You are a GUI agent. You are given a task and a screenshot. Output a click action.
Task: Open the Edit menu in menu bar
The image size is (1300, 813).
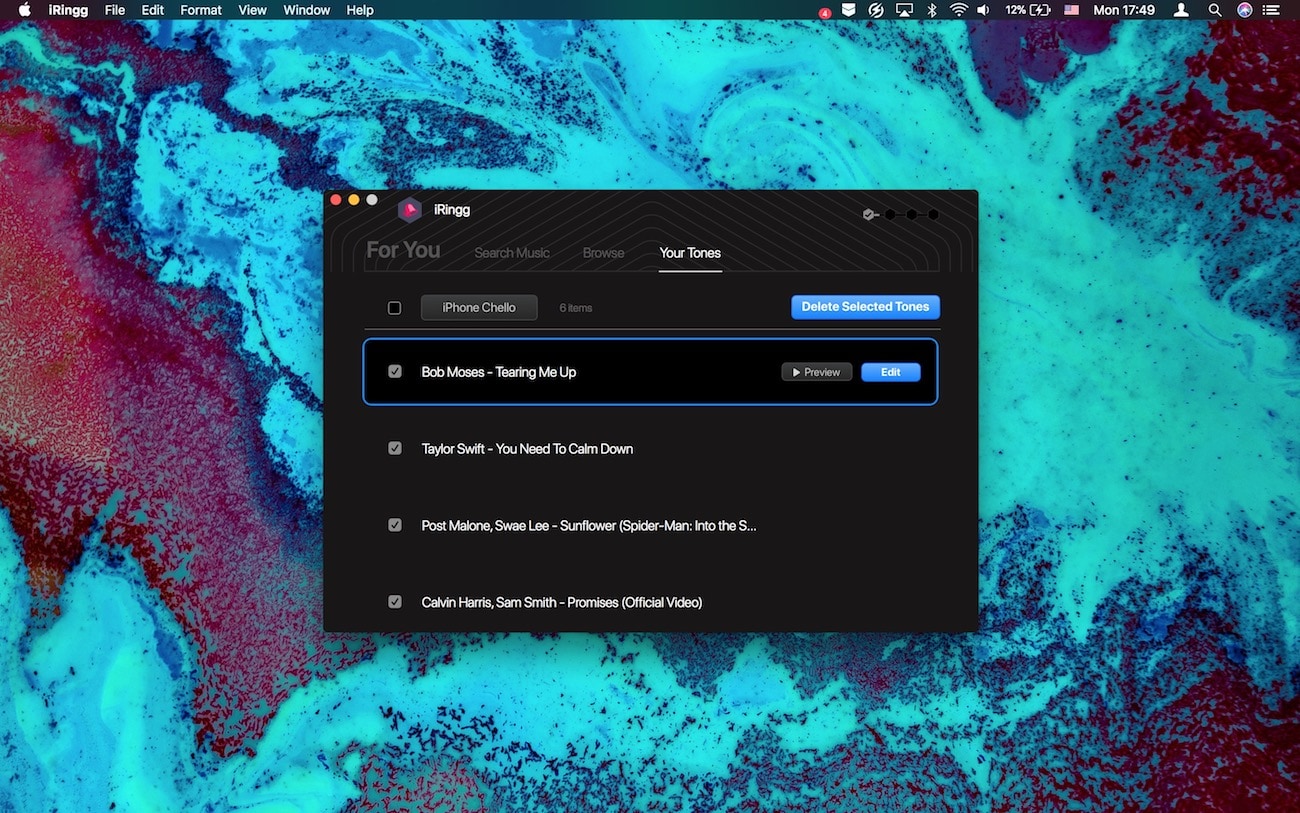(152, 10)
